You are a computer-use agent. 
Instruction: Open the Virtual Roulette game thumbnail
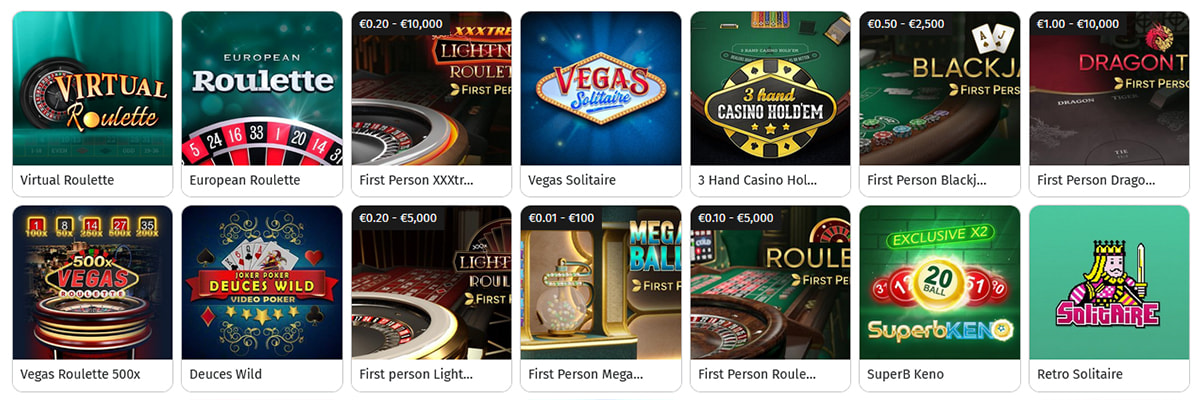[x=92, y=88]
